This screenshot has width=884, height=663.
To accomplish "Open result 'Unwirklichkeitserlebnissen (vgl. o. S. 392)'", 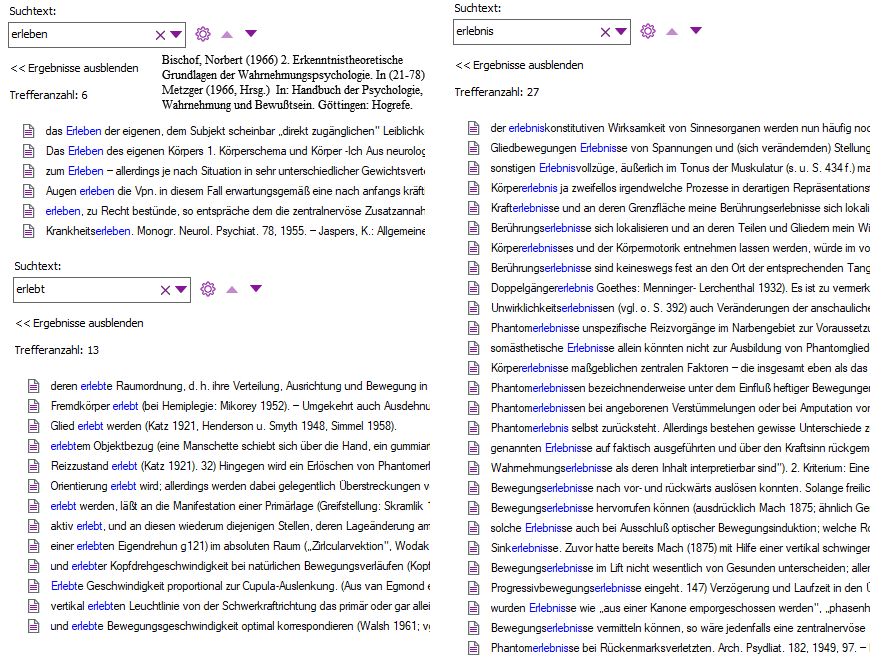I will pyautogui.click(x=680, y=308).
